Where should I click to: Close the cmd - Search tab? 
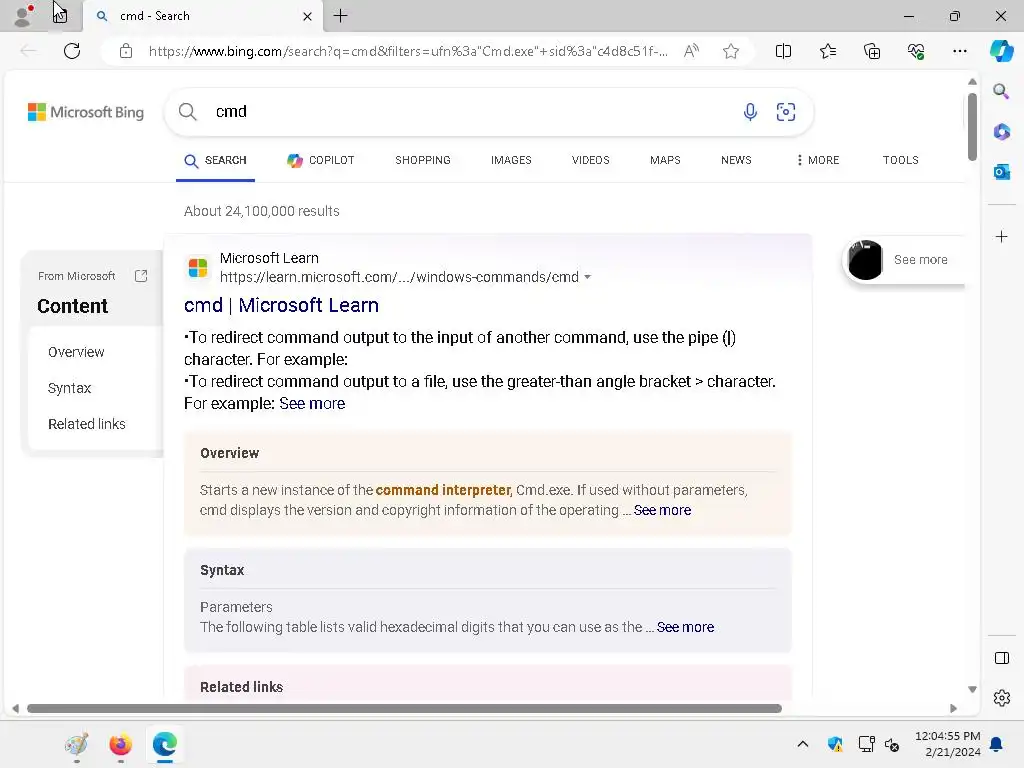[x=307, y=16]
